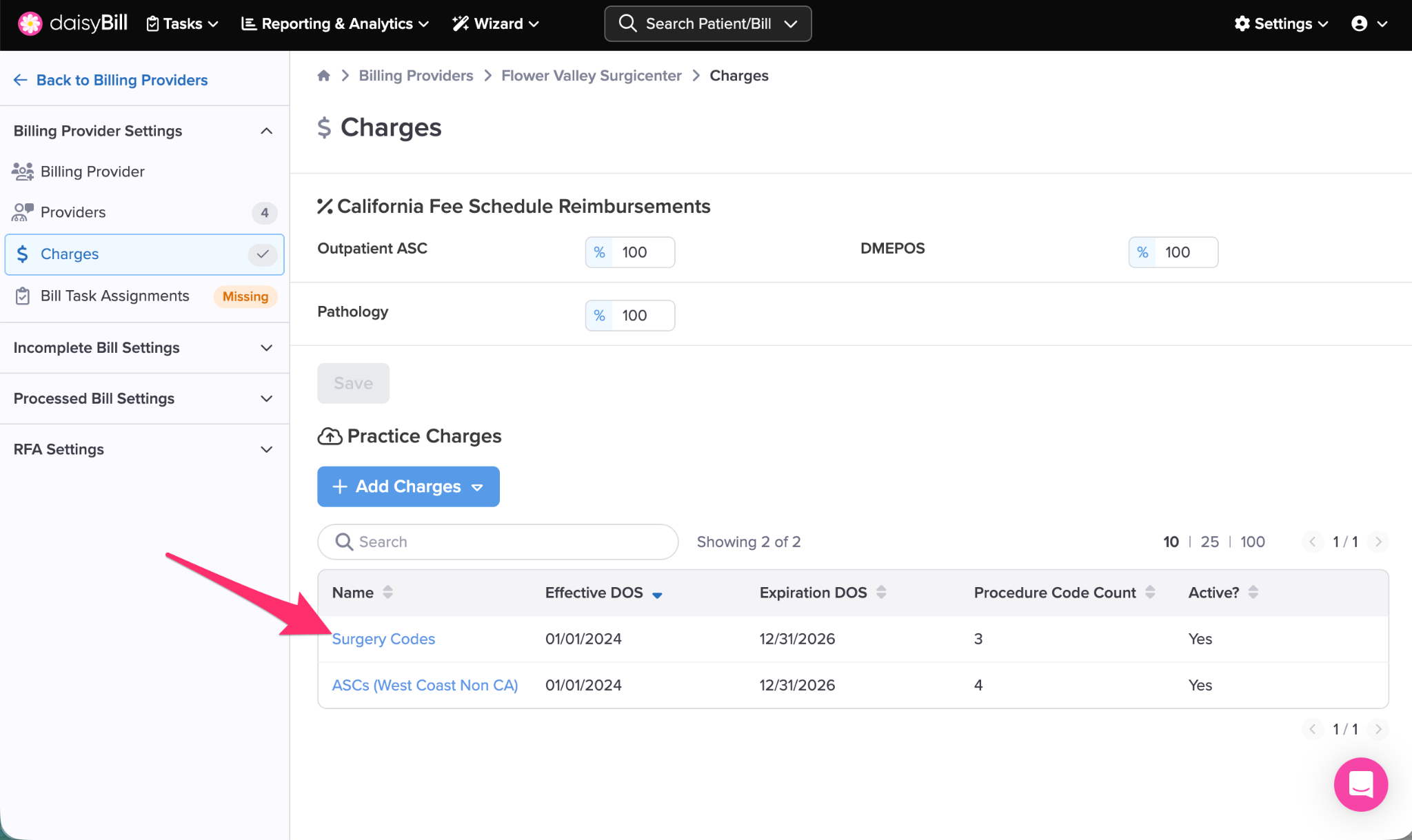Open the pink chat support bubble

(x=1360, y=784)
